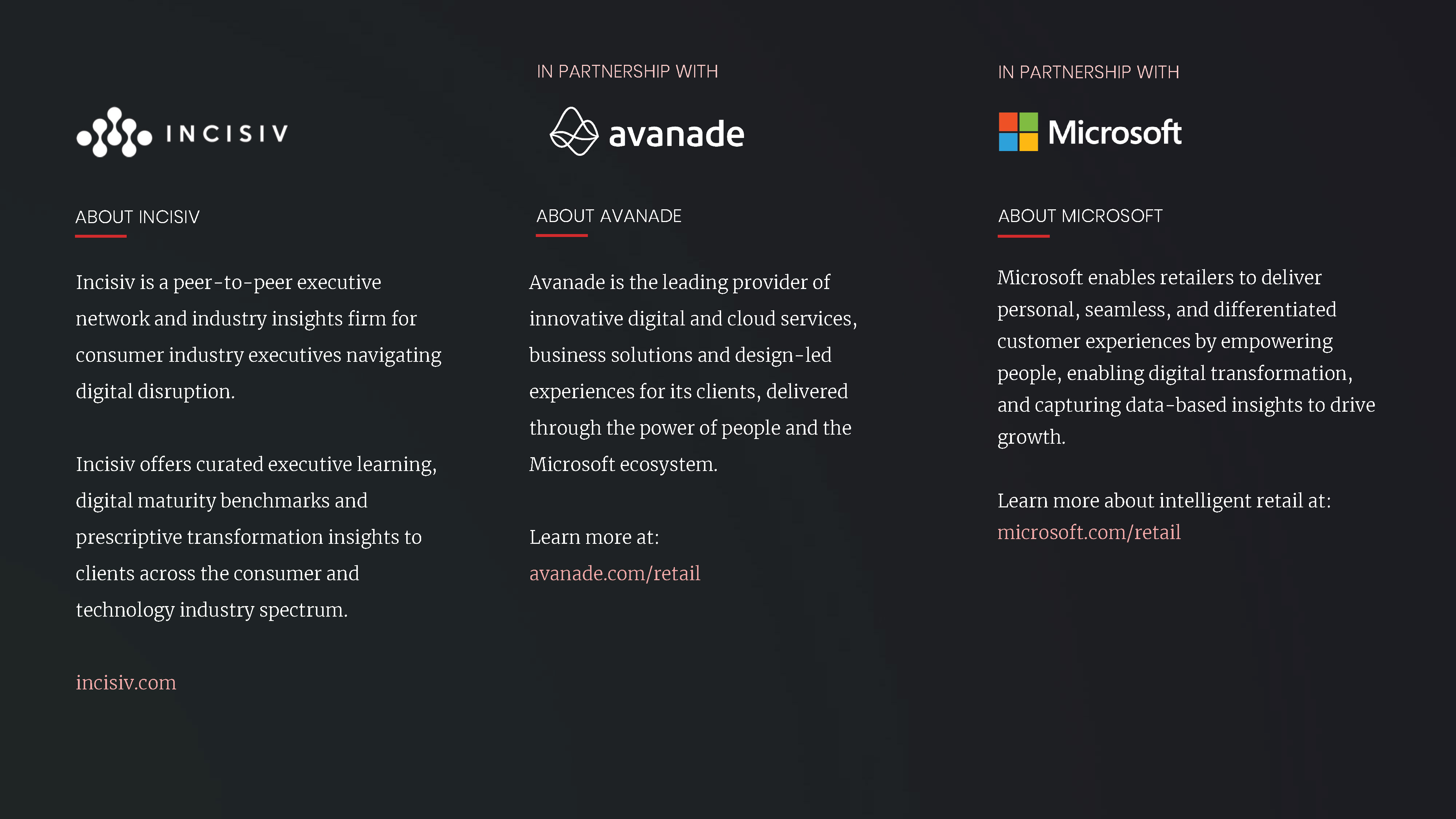1456x819 pixels.
Task: Click 'Learn more about intelligent retail at:' text
Action: (1164, 501)
